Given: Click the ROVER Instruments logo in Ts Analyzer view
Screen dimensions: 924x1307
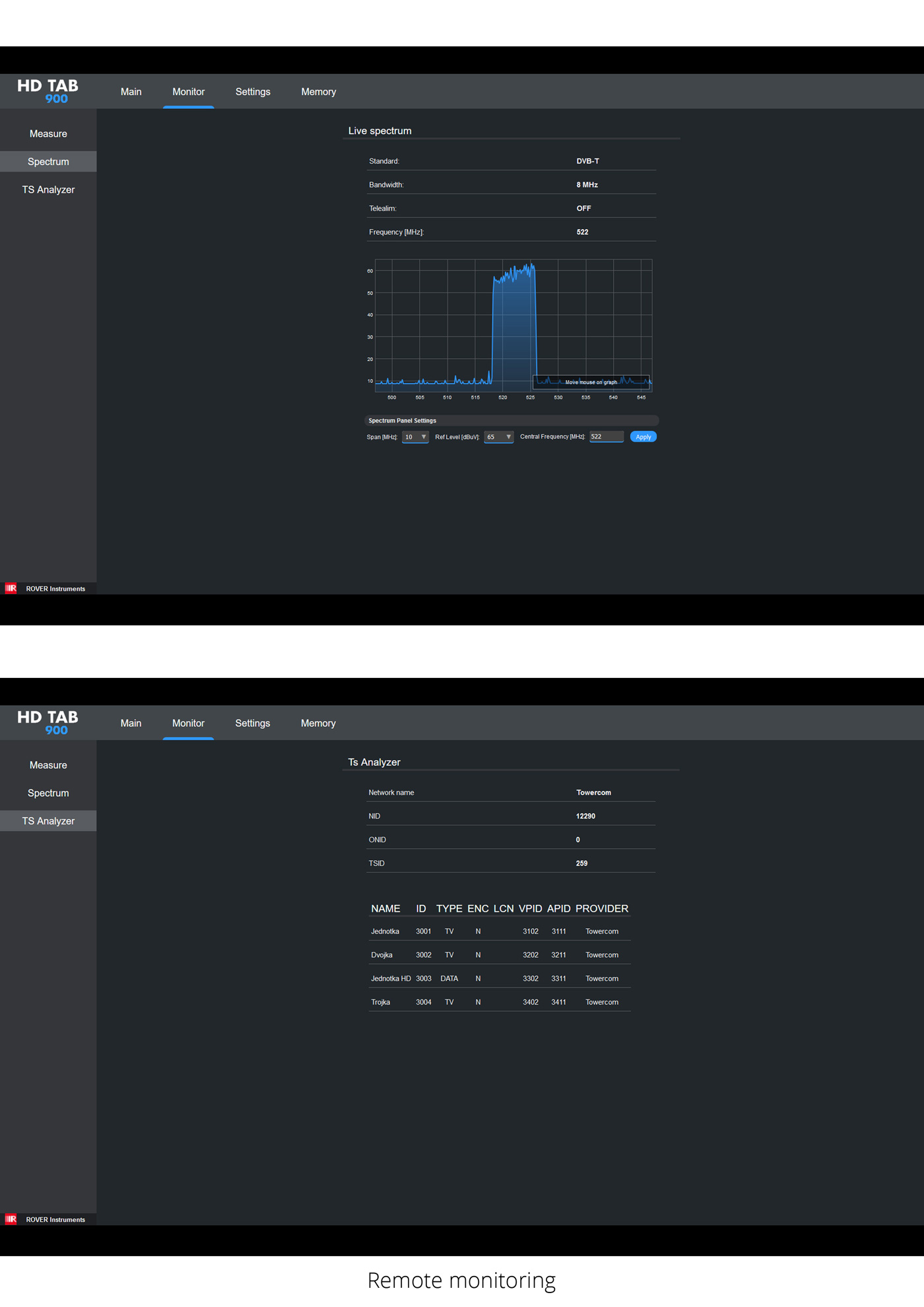Looking at the screenshot, I should click(46, 1219).
